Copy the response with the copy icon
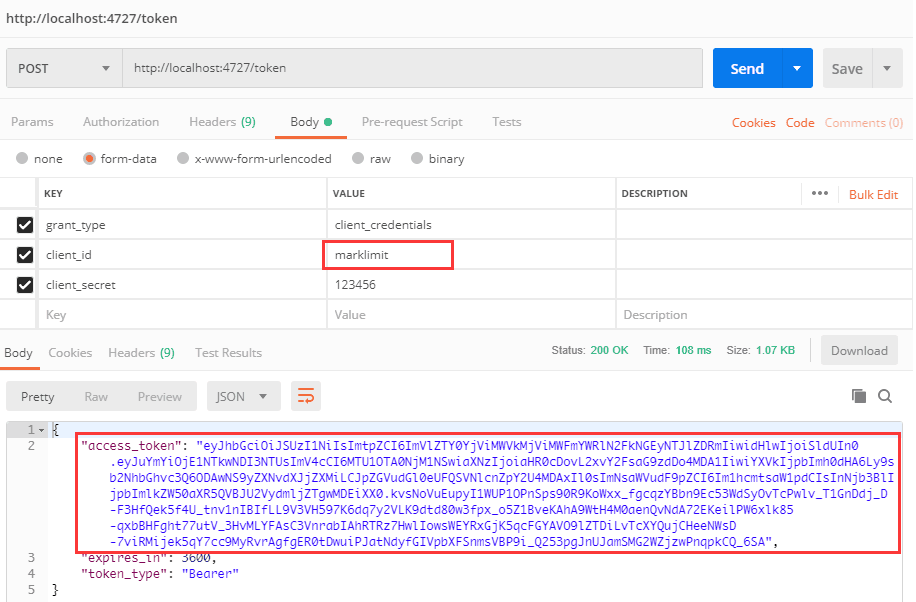The width and height of the screenshot is (916, 602). (859, 396)
